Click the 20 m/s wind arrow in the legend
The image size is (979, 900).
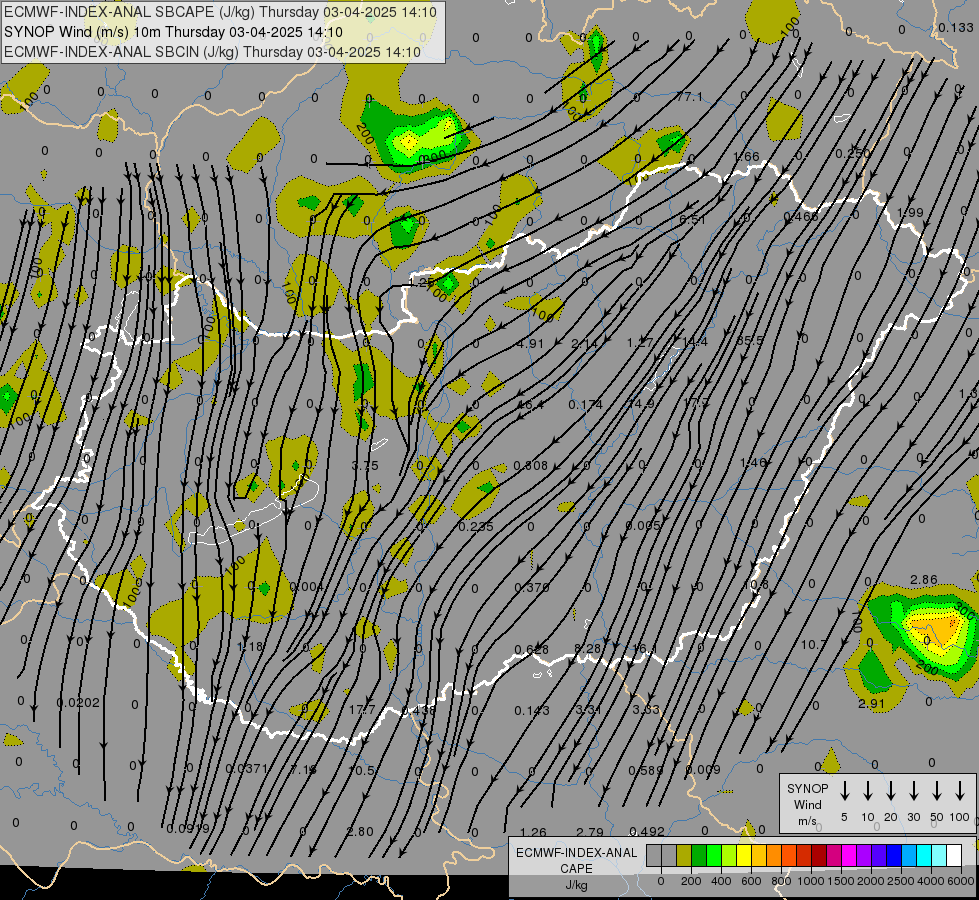click(x=891, y=791)
